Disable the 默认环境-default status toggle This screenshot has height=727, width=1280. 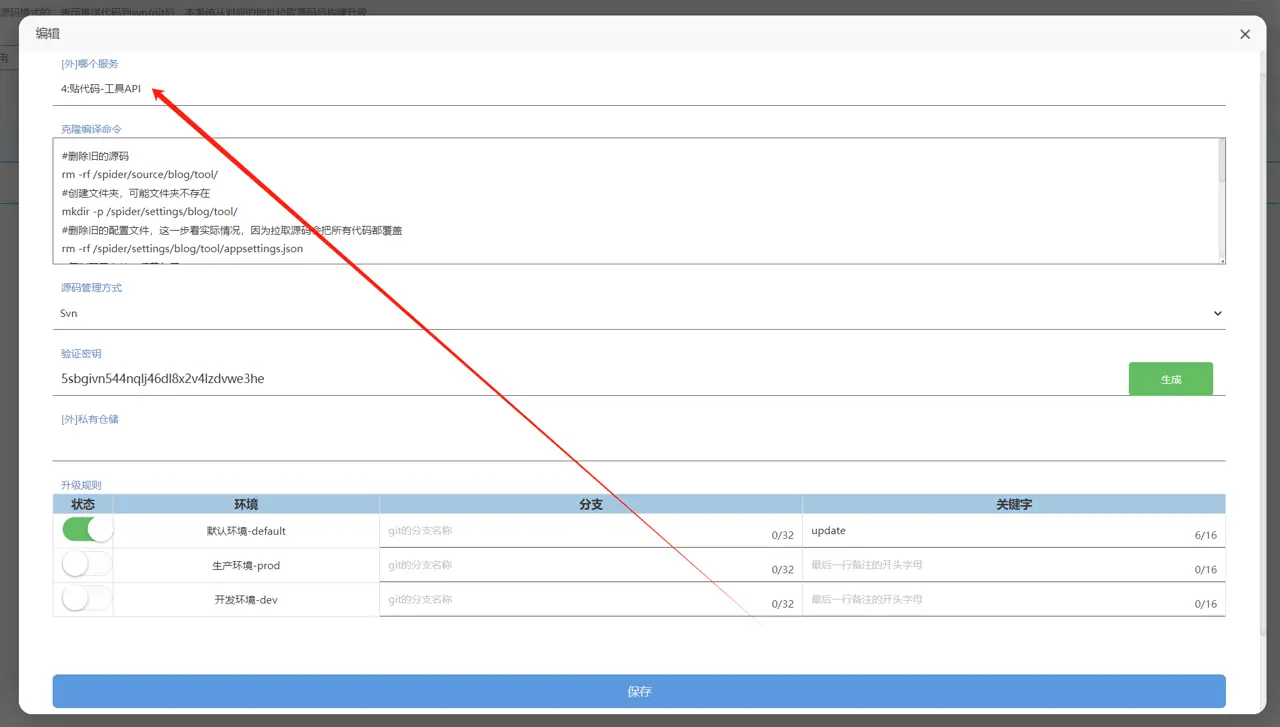coord(87,530)
